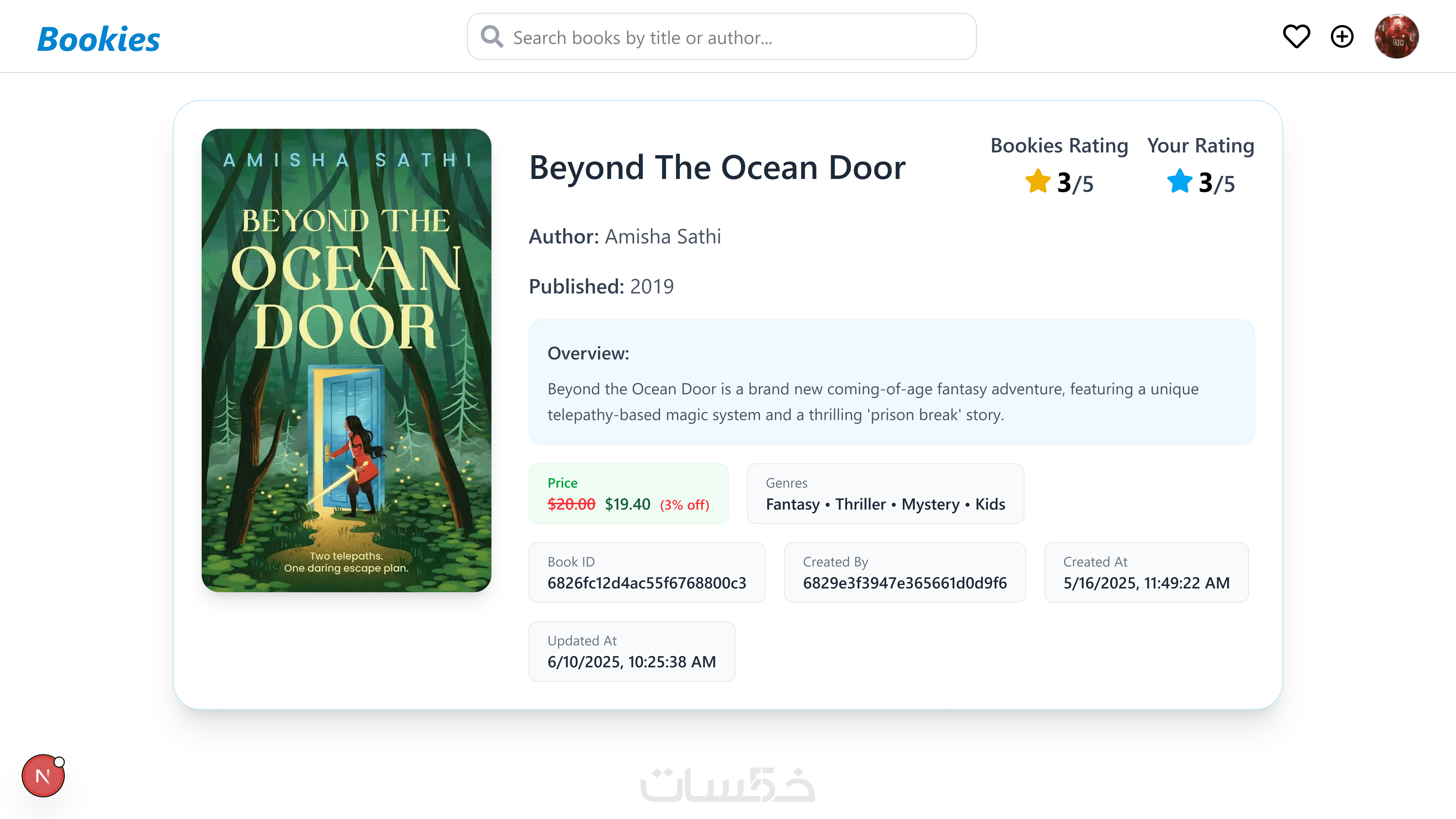
Task: Focus the book search input field
Action: pyautogui.click(x=735, y=37)
